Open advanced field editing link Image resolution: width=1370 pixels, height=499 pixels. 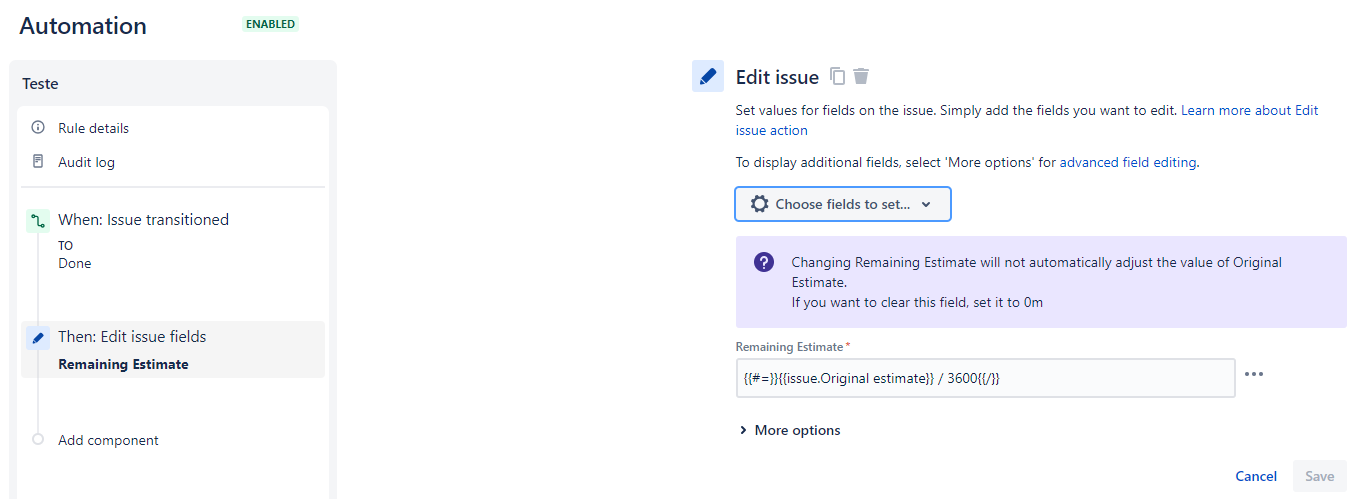tap(1128, 162)
